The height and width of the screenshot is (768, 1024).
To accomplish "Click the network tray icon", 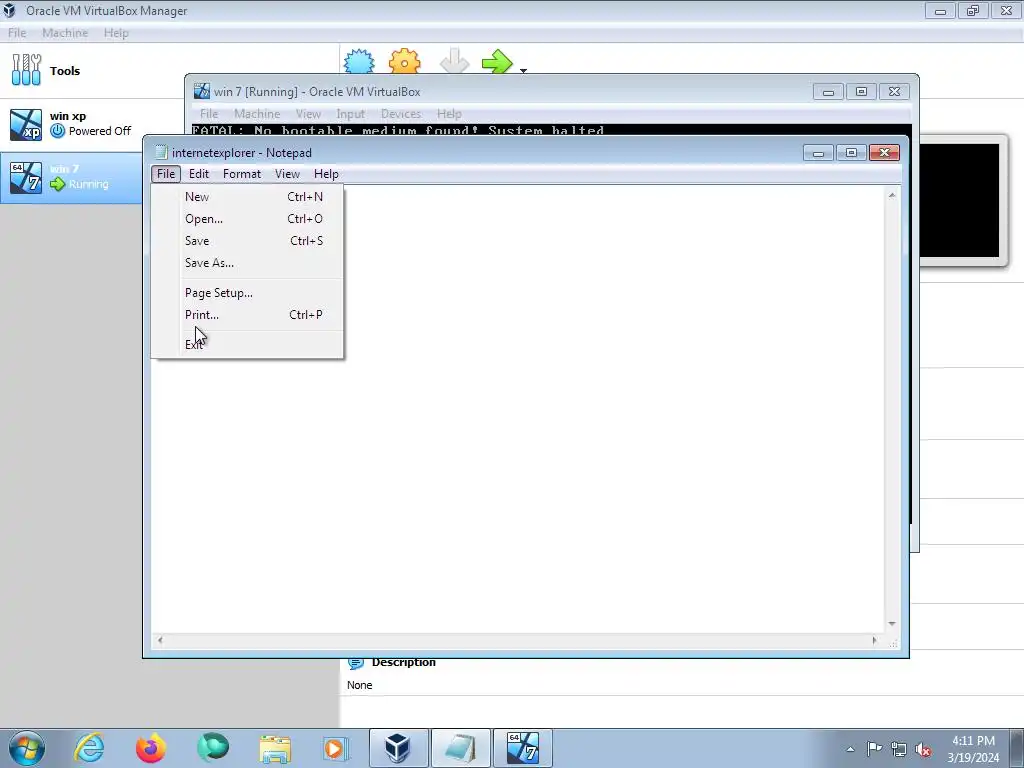I will (x=899, y=749).
